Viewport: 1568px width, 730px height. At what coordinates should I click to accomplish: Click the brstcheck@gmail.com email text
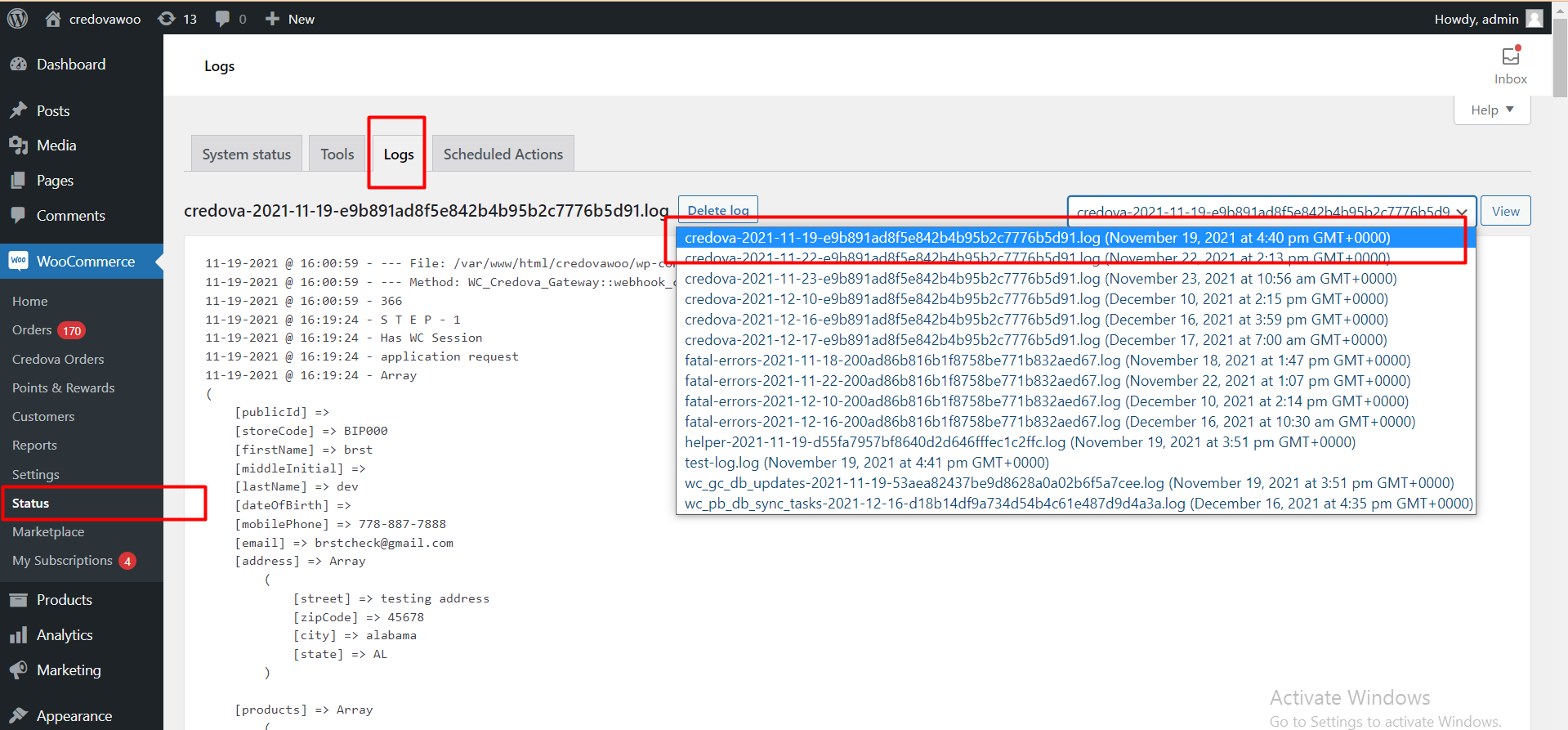pyautogui.click(x=384, y=543)
